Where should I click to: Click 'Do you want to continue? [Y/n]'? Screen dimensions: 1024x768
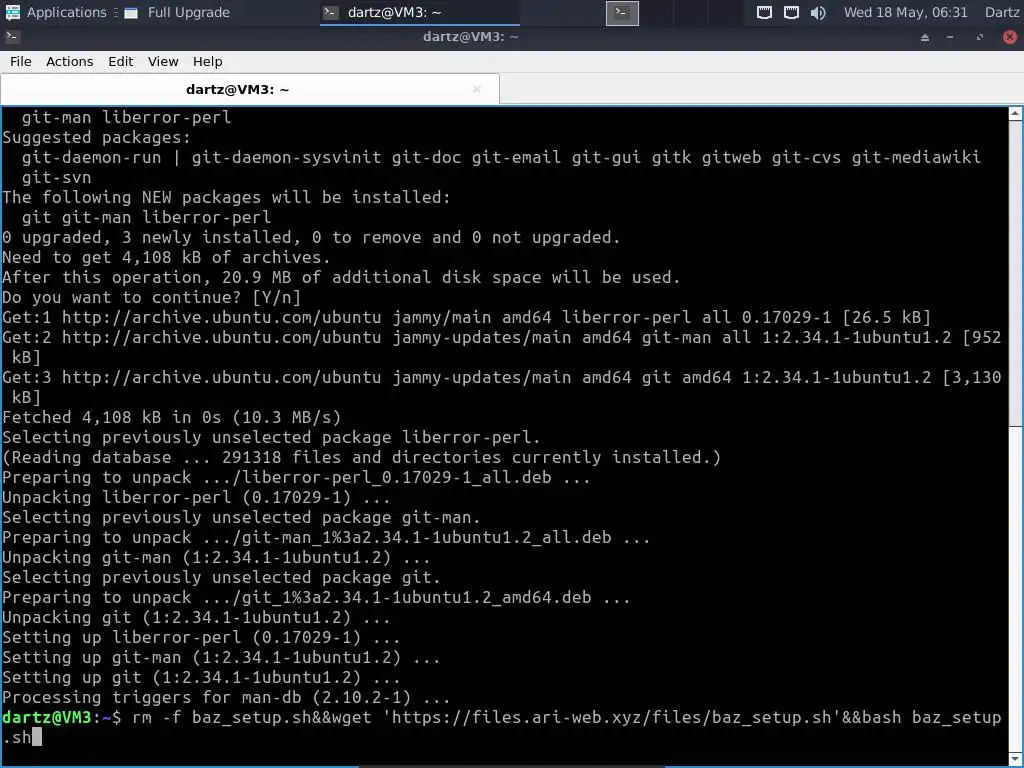coord(152,297)
